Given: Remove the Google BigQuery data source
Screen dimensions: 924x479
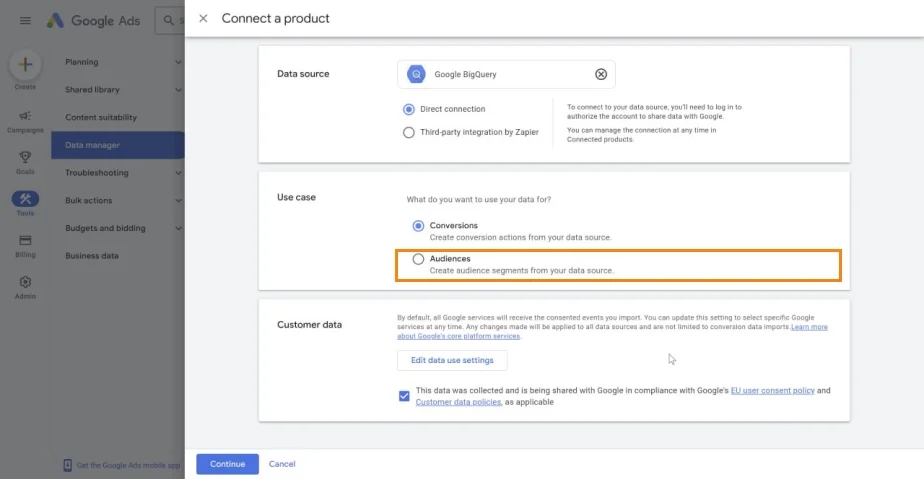Looking at the screenshot, I should (x=600, y=74).
